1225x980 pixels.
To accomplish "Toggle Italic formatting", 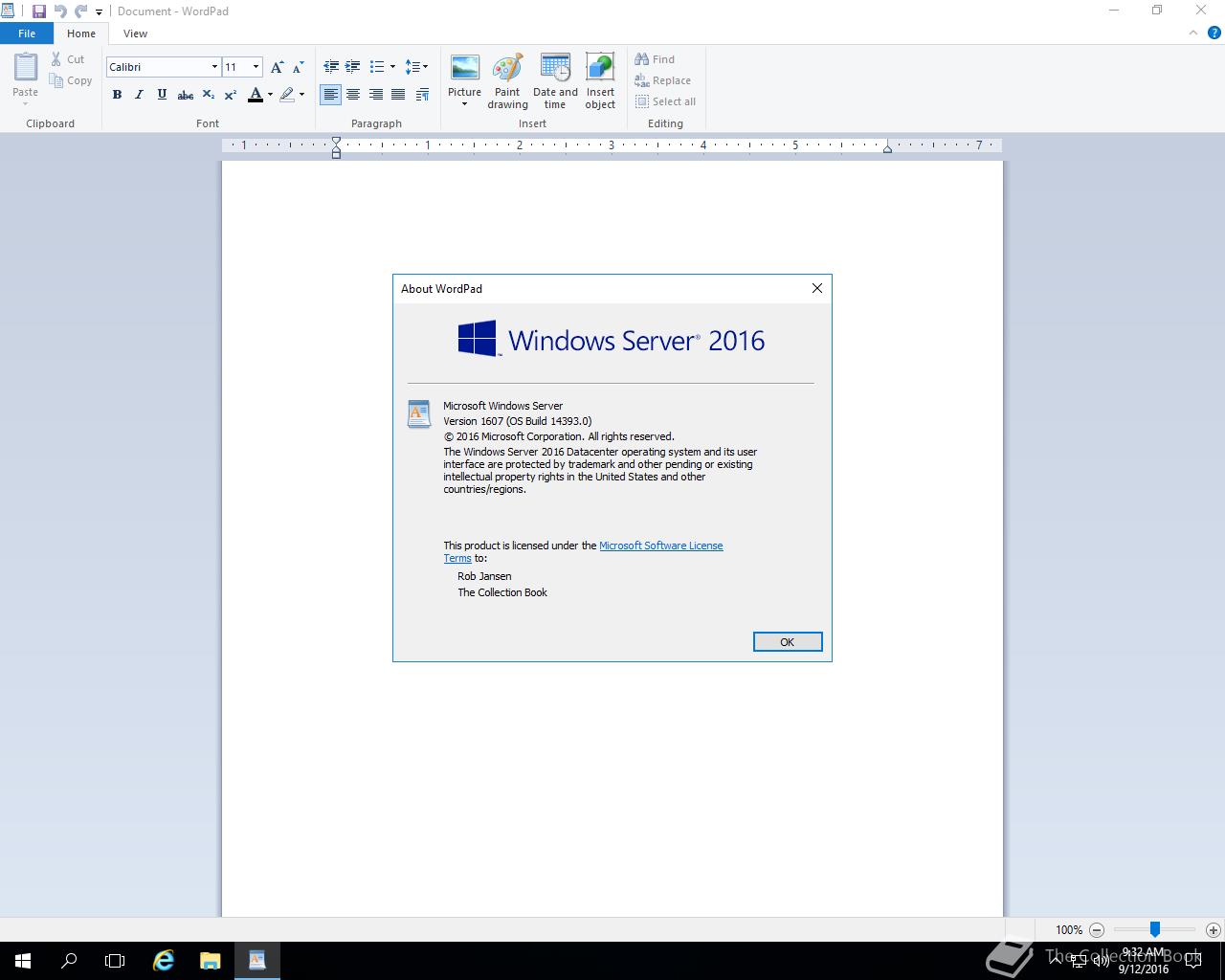I will 139,95.
